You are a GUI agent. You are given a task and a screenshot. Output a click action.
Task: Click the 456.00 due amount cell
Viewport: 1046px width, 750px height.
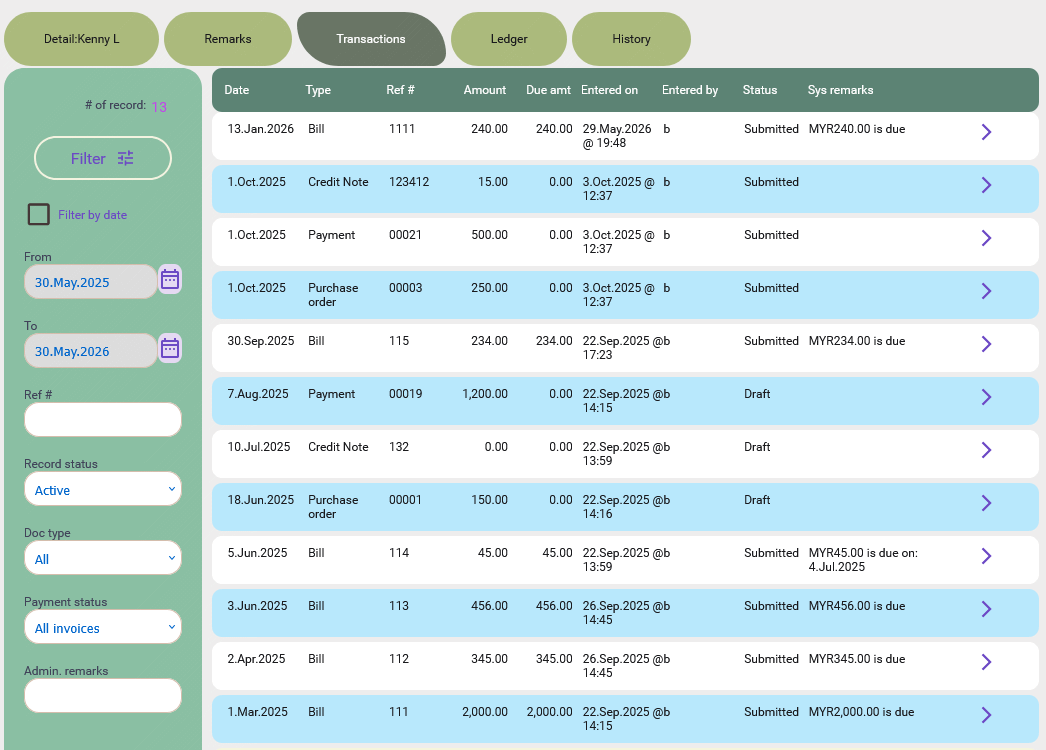pos(554,606)
